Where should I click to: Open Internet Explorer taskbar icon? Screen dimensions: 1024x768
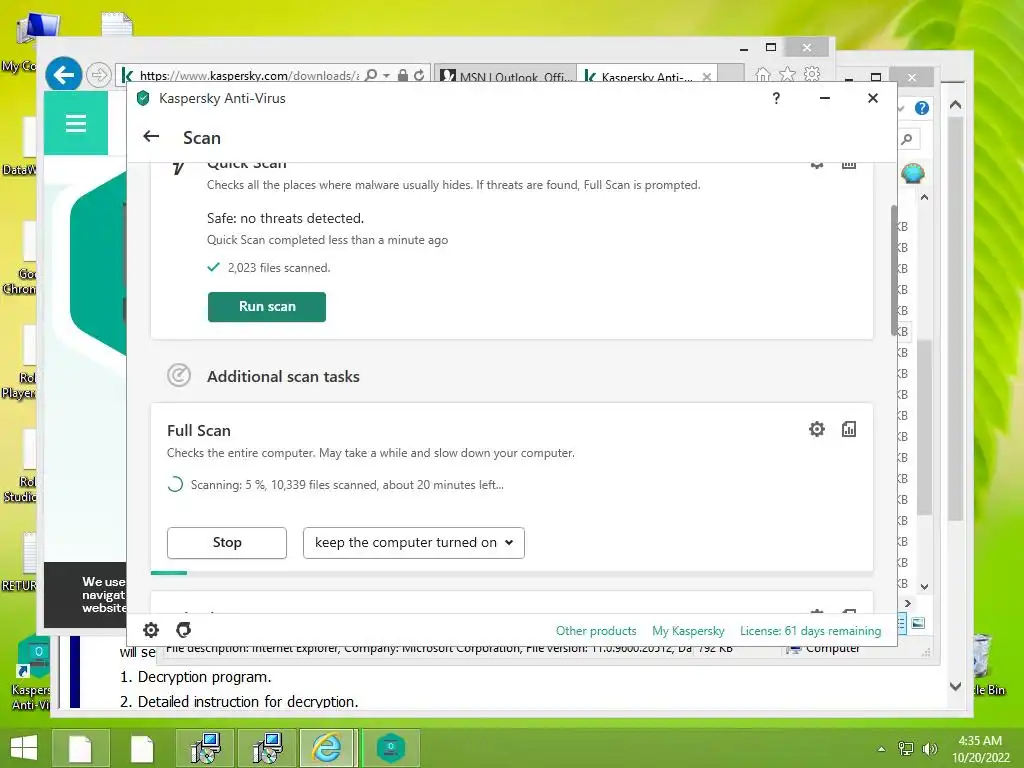(x=327, y=748)
